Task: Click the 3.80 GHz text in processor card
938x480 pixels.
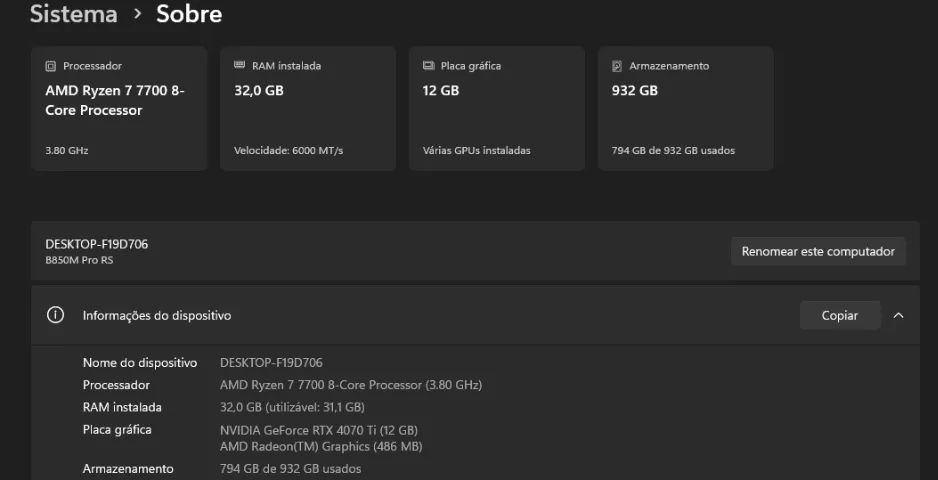Action: (66, 151)
